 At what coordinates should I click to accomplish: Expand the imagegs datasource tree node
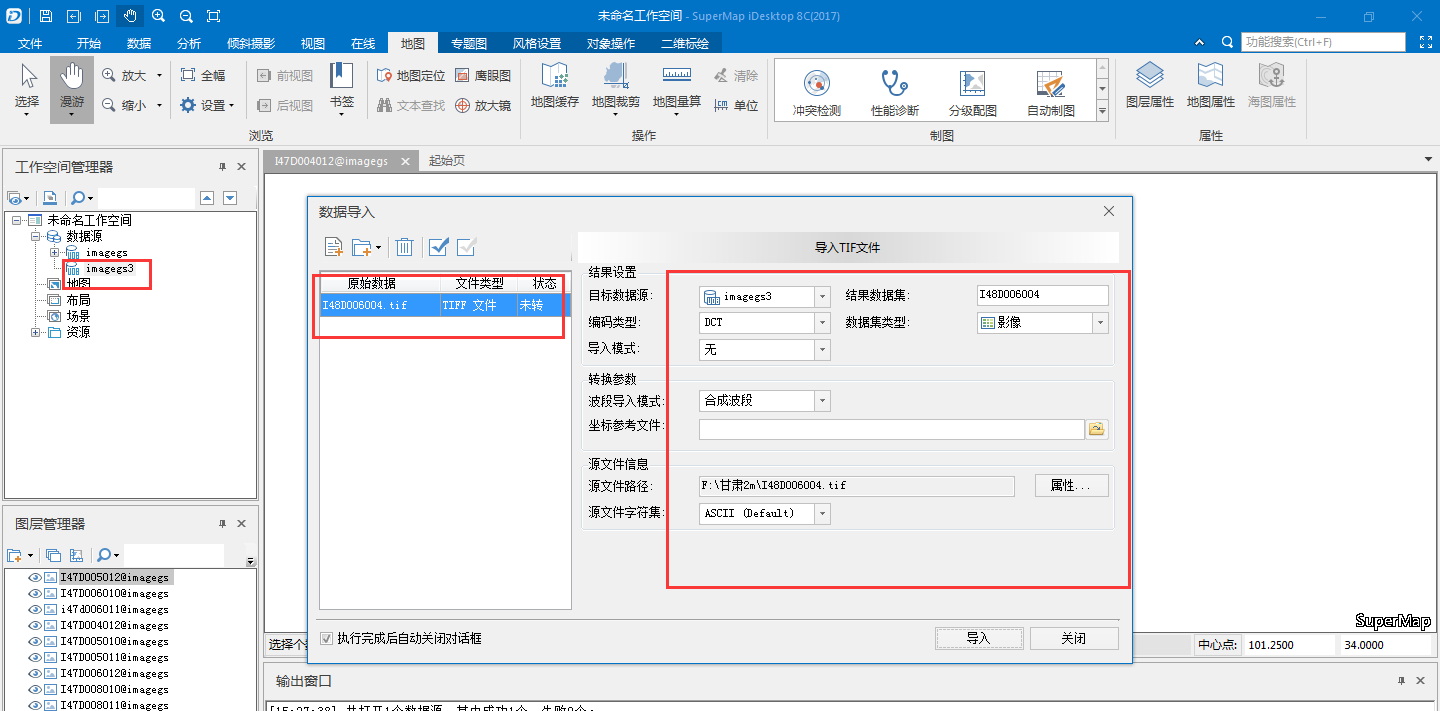point(54,253)
